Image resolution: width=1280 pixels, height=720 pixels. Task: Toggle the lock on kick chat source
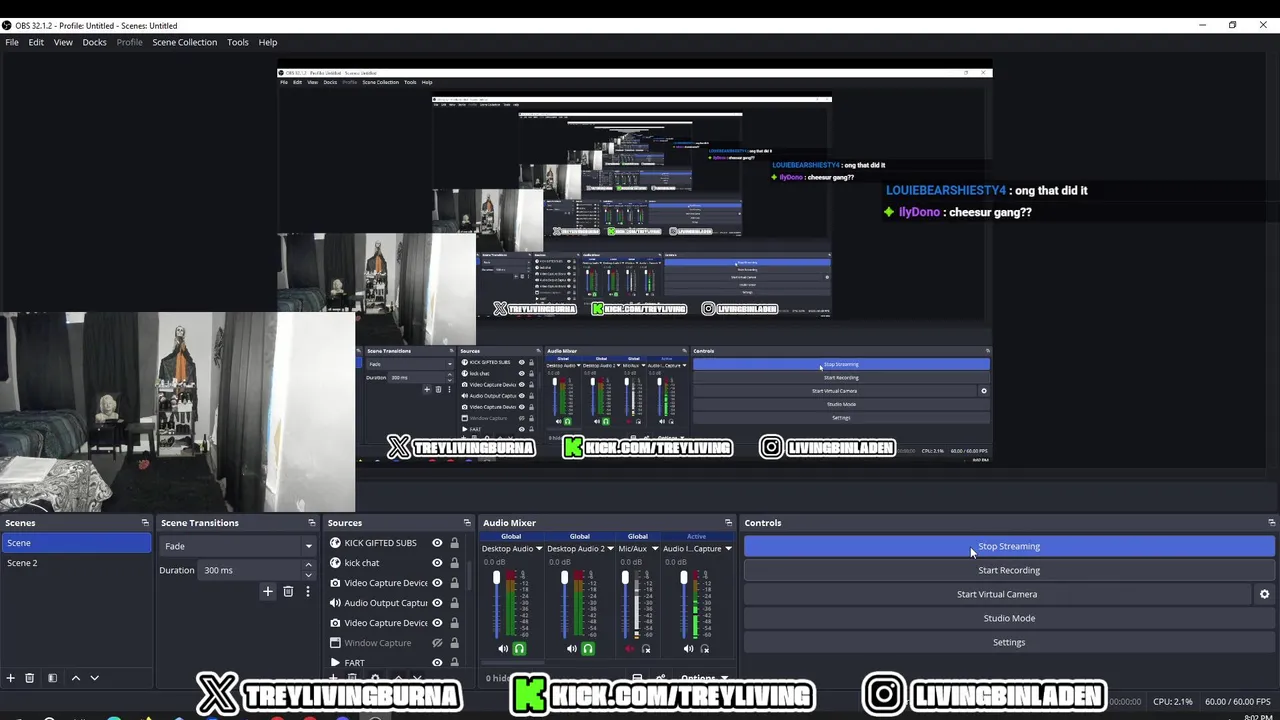[x=454, y=563]
